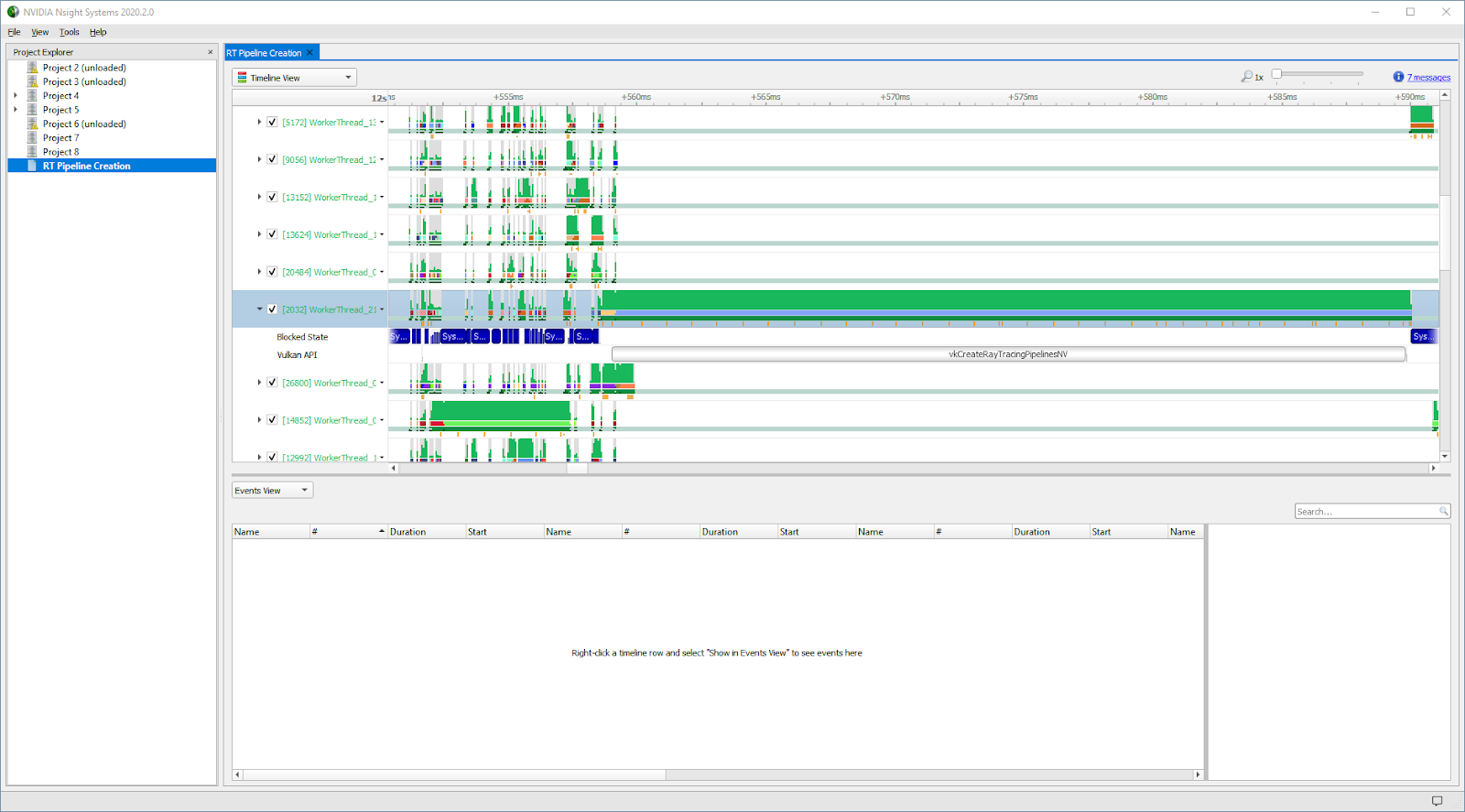This screenshot has height=812, width=1465.
Task: Open the Help menu
Action: (x=98, y=32)
